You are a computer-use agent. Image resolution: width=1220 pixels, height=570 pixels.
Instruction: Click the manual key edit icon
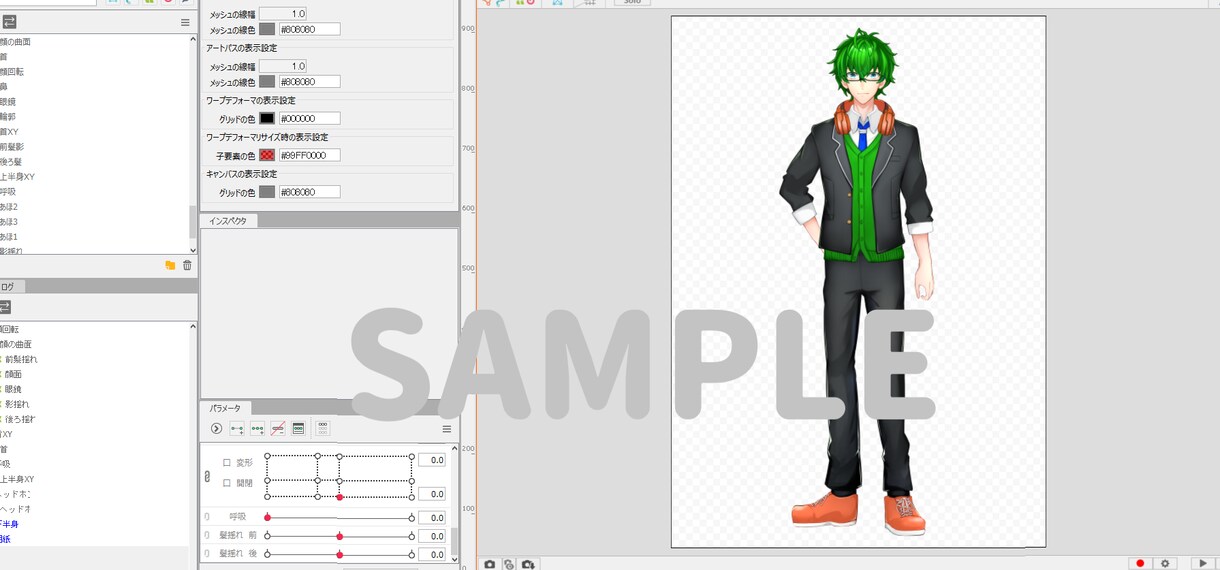(298, 428)
